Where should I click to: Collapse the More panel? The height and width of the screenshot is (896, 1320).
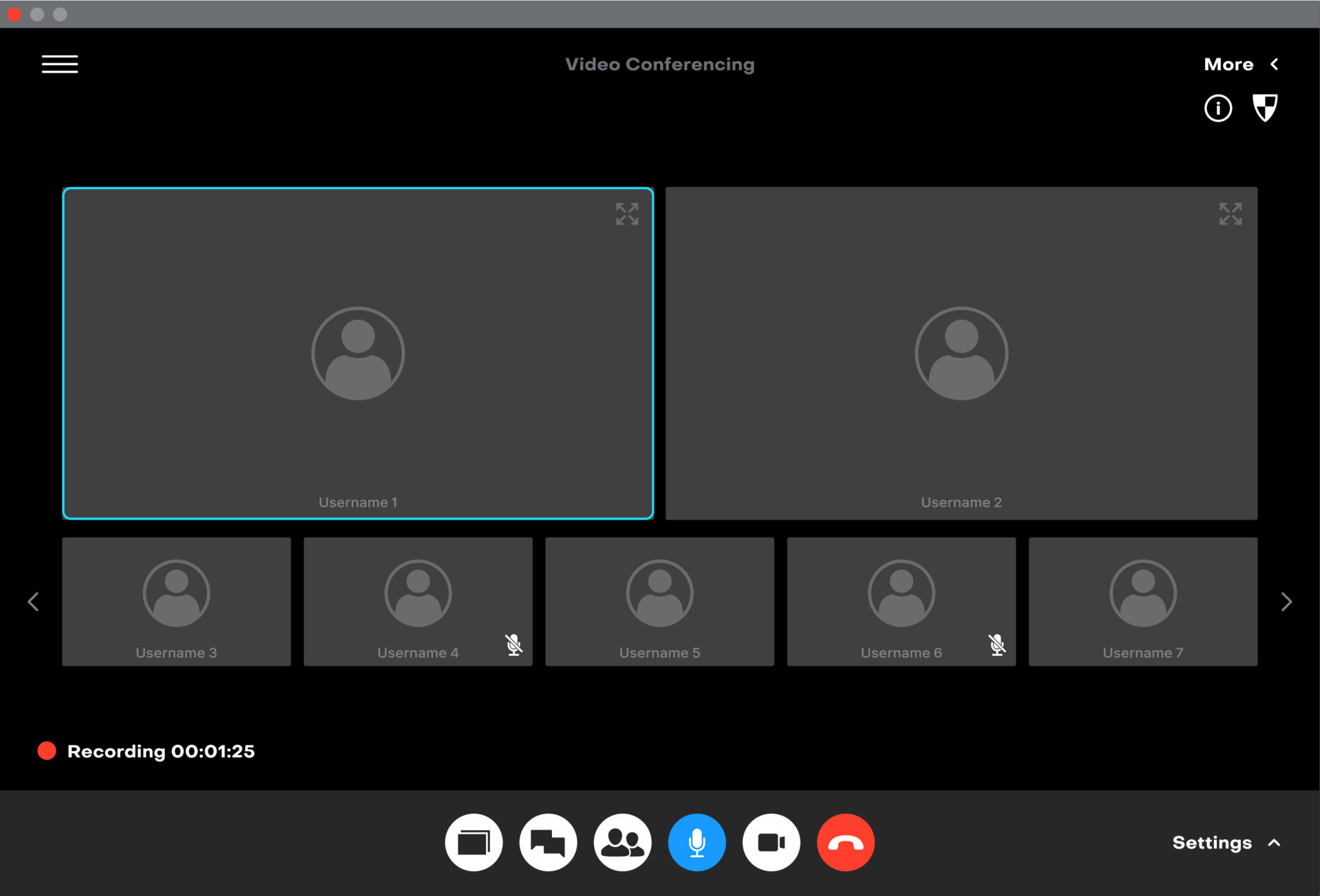(1241, 64)
